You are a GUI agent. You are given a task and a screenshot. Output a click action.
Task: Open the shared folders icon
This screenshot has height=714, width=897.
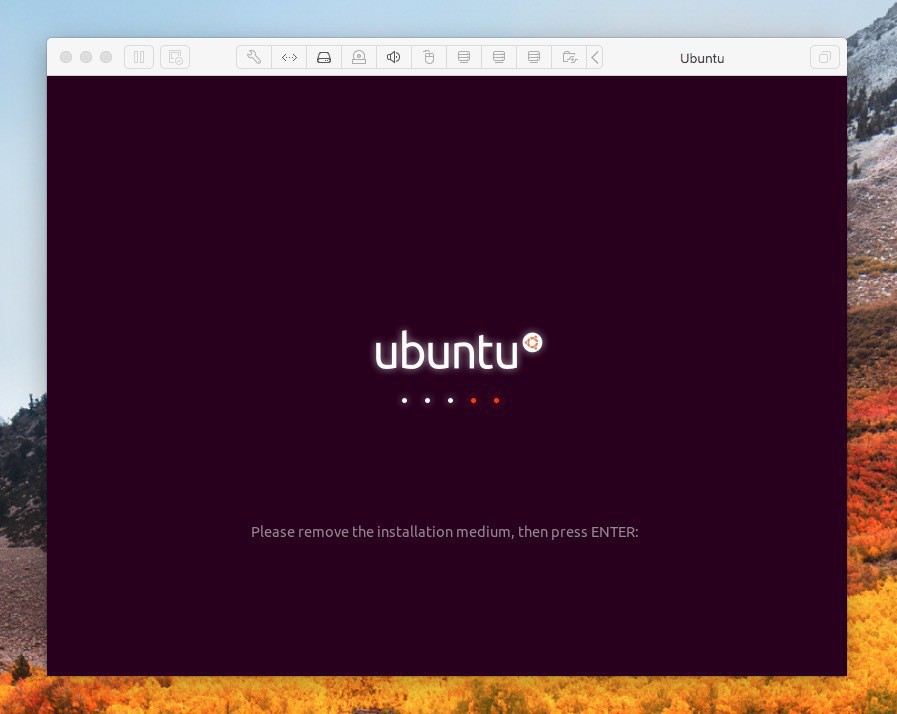[x=569, y=57]
